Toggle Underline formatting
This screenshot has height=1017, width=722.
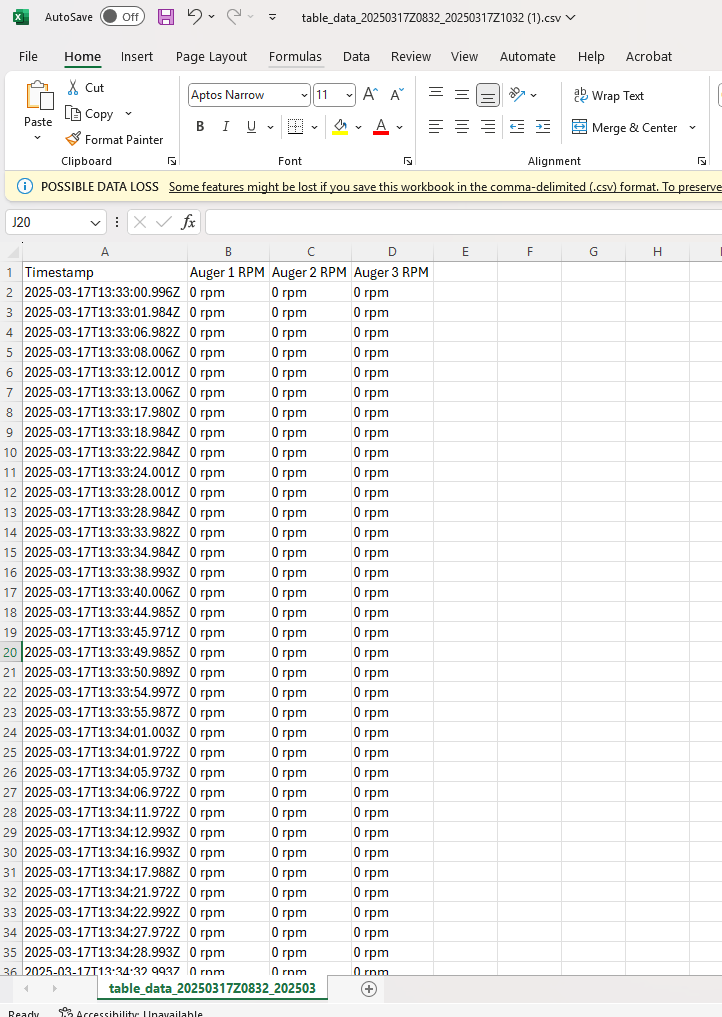click(x=251, y=126)
